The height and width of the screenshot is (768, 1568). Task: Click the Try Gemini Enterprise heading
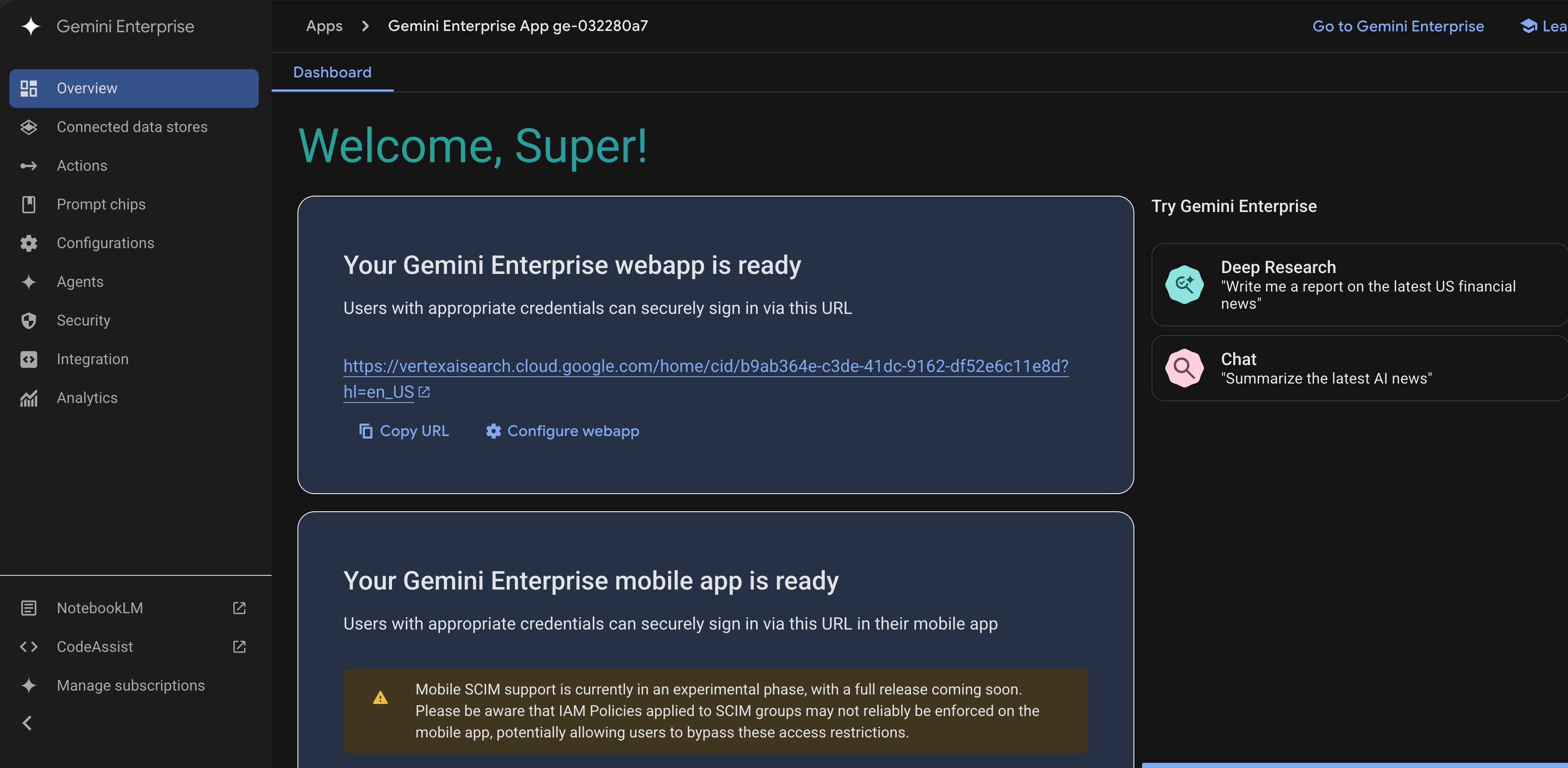1234,206
